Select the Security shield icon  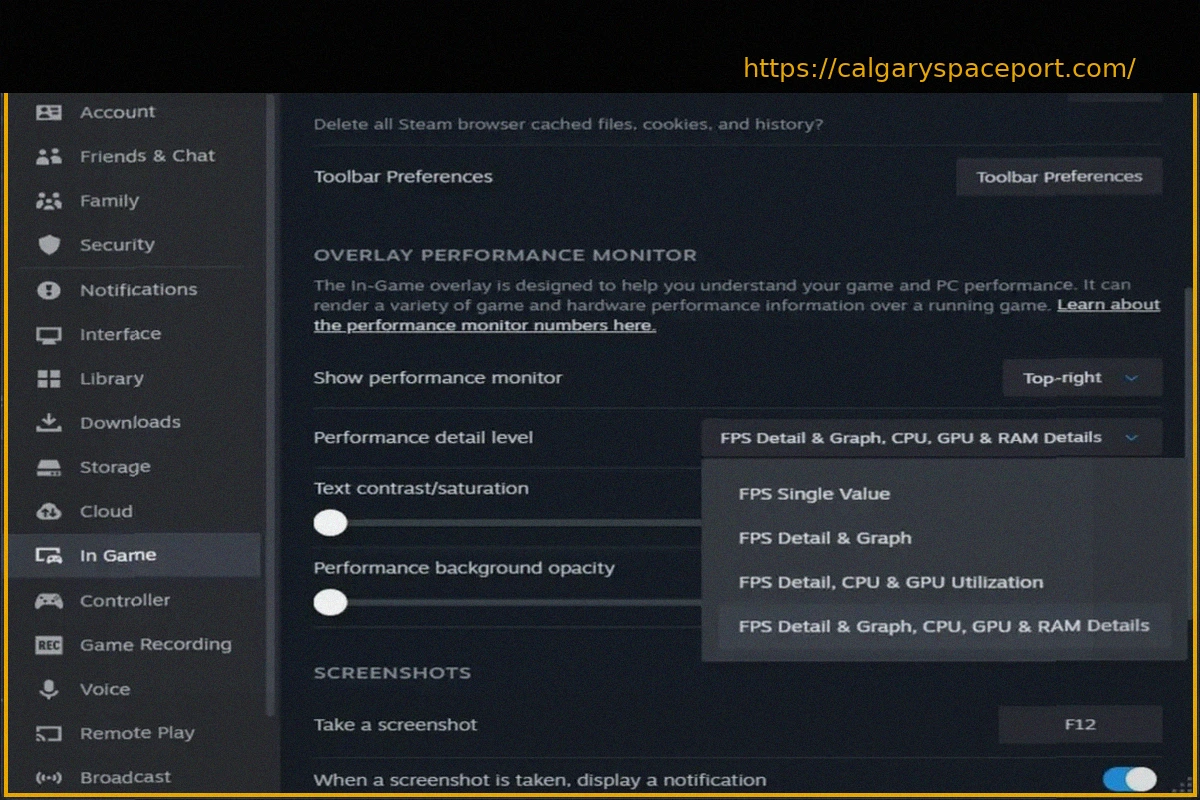(x=48, y=245)
